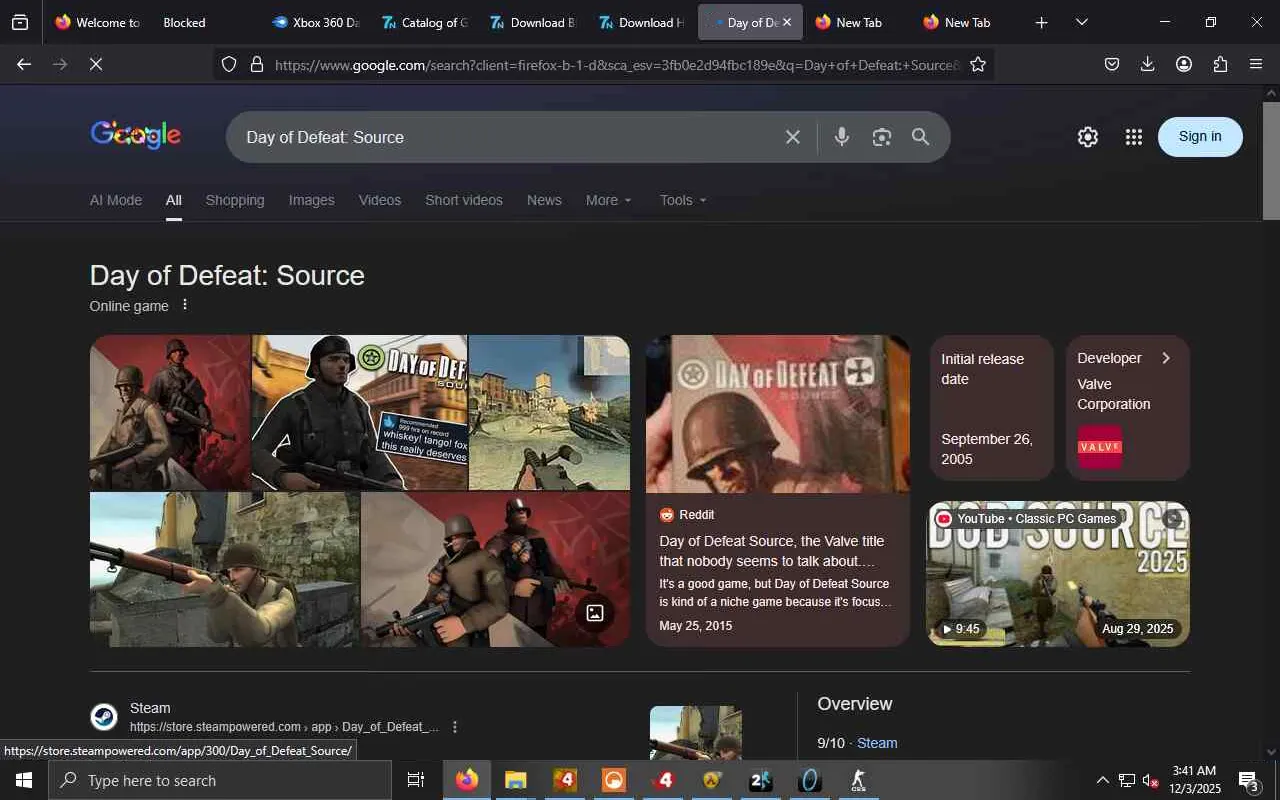1280x800 pixels.
Task: Switch to the Videos results tab
Action: click(x=380, y=200)
